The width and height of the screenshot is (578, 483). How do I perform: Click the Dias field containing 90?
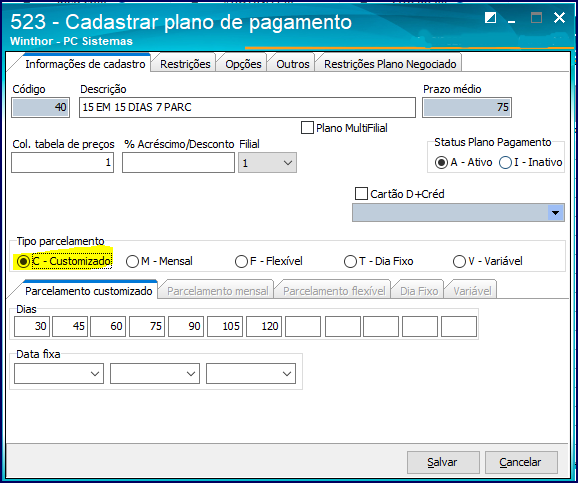(186, 326)
